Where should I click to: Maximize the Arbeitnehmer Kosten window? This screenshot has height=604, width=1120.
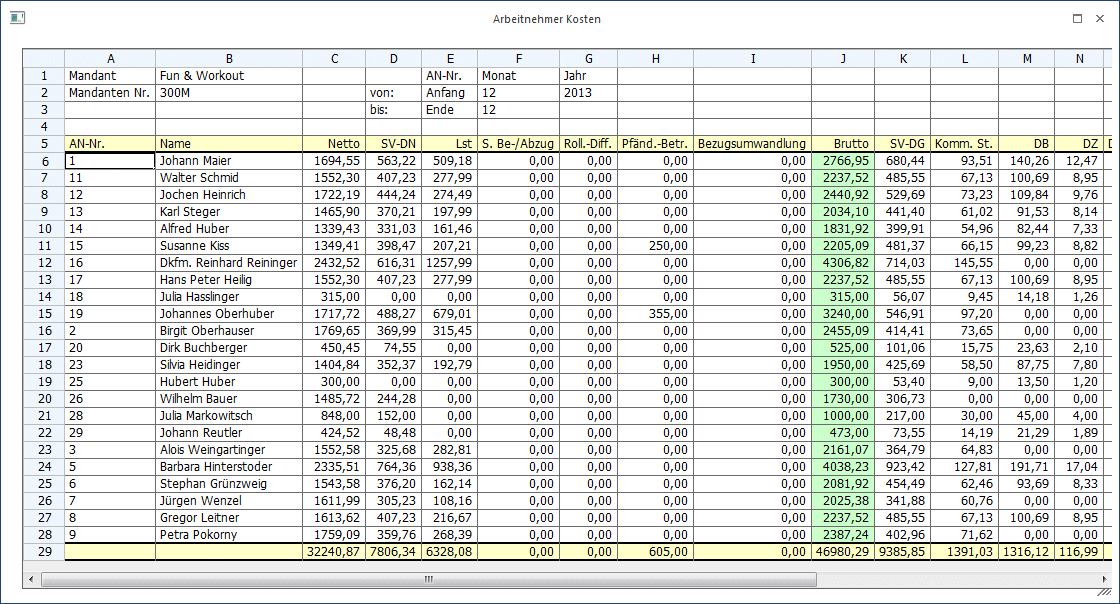click(x=1077, y=19)
